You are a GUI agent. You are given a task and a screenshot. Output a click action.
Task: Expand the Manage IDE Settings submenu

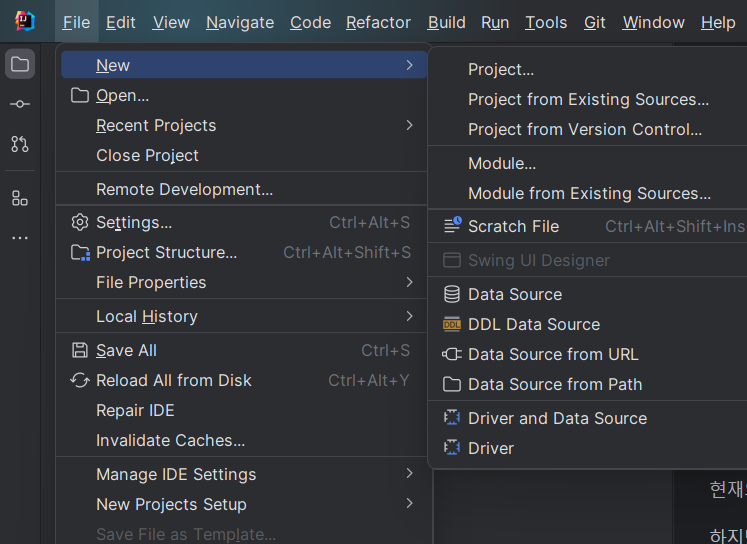coord(410,474)
